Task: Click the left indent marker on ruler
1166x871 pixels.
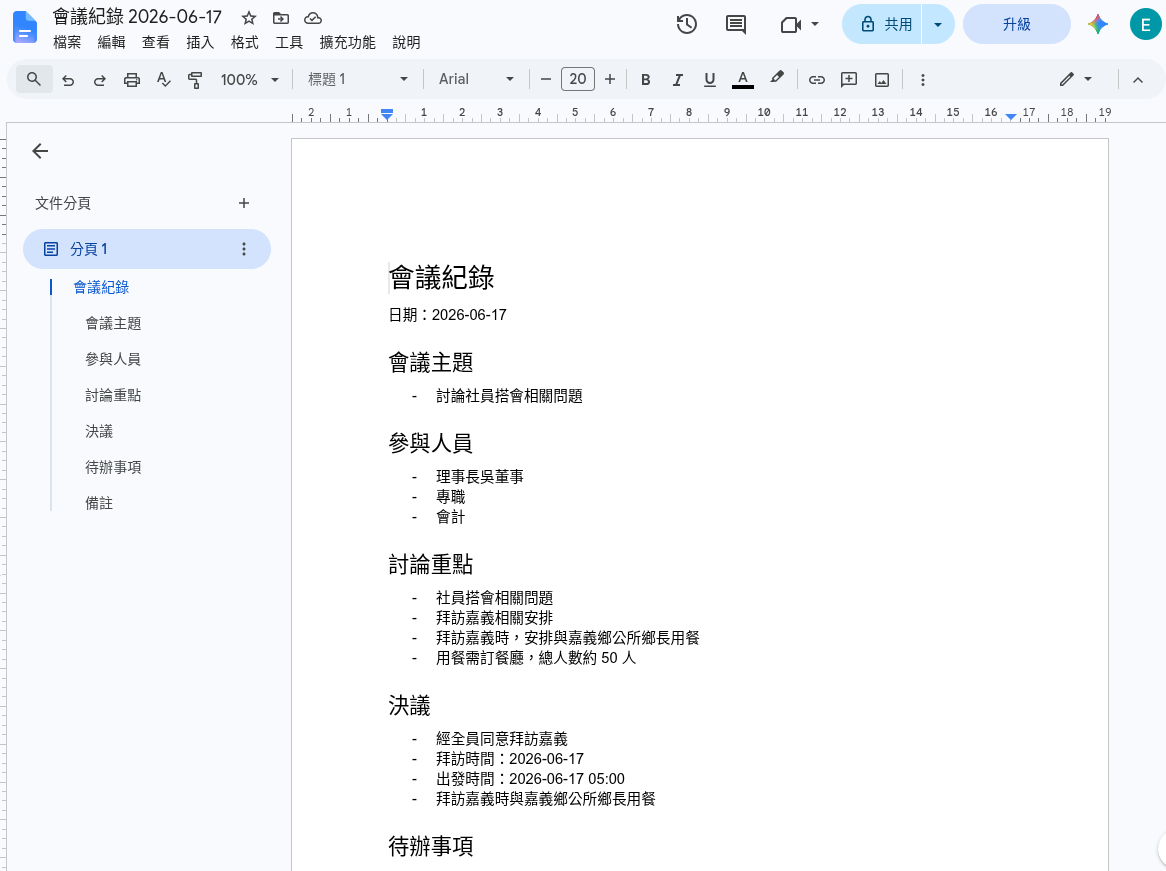Action: [x=387, y=115]
